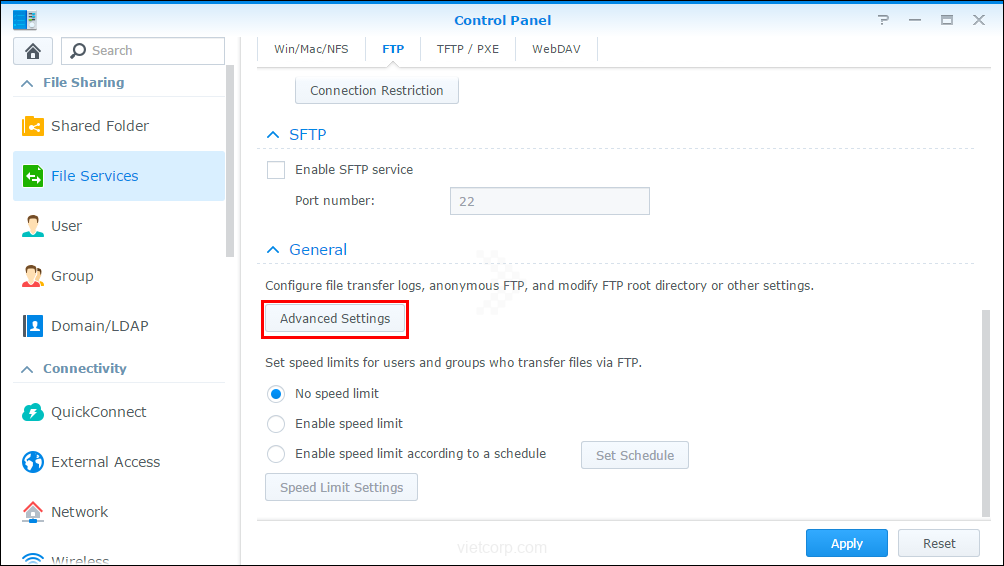Select the No speed limit option
Screen dimensions: 1004x566
[276, 394]
